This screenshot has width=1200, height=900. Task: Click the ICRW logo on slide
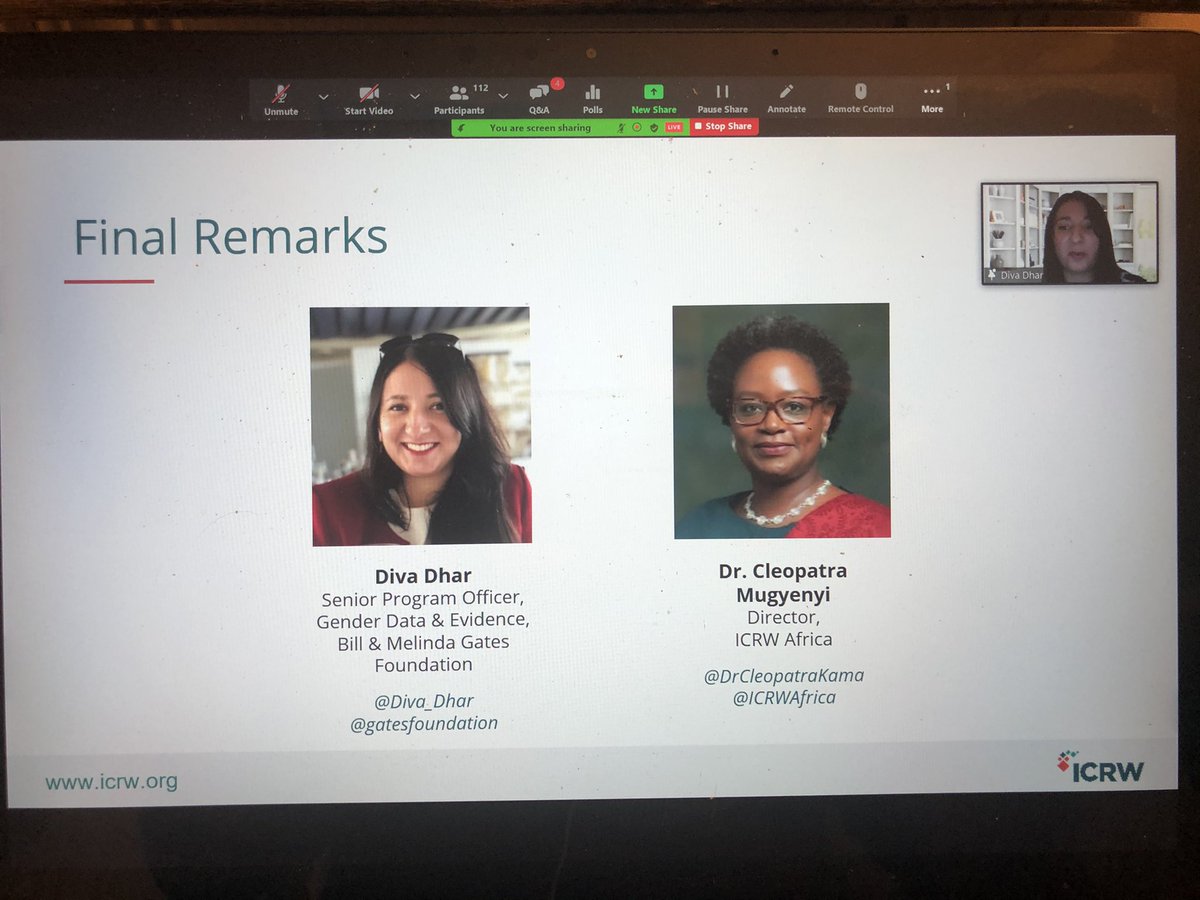[x=1100, y=767]
